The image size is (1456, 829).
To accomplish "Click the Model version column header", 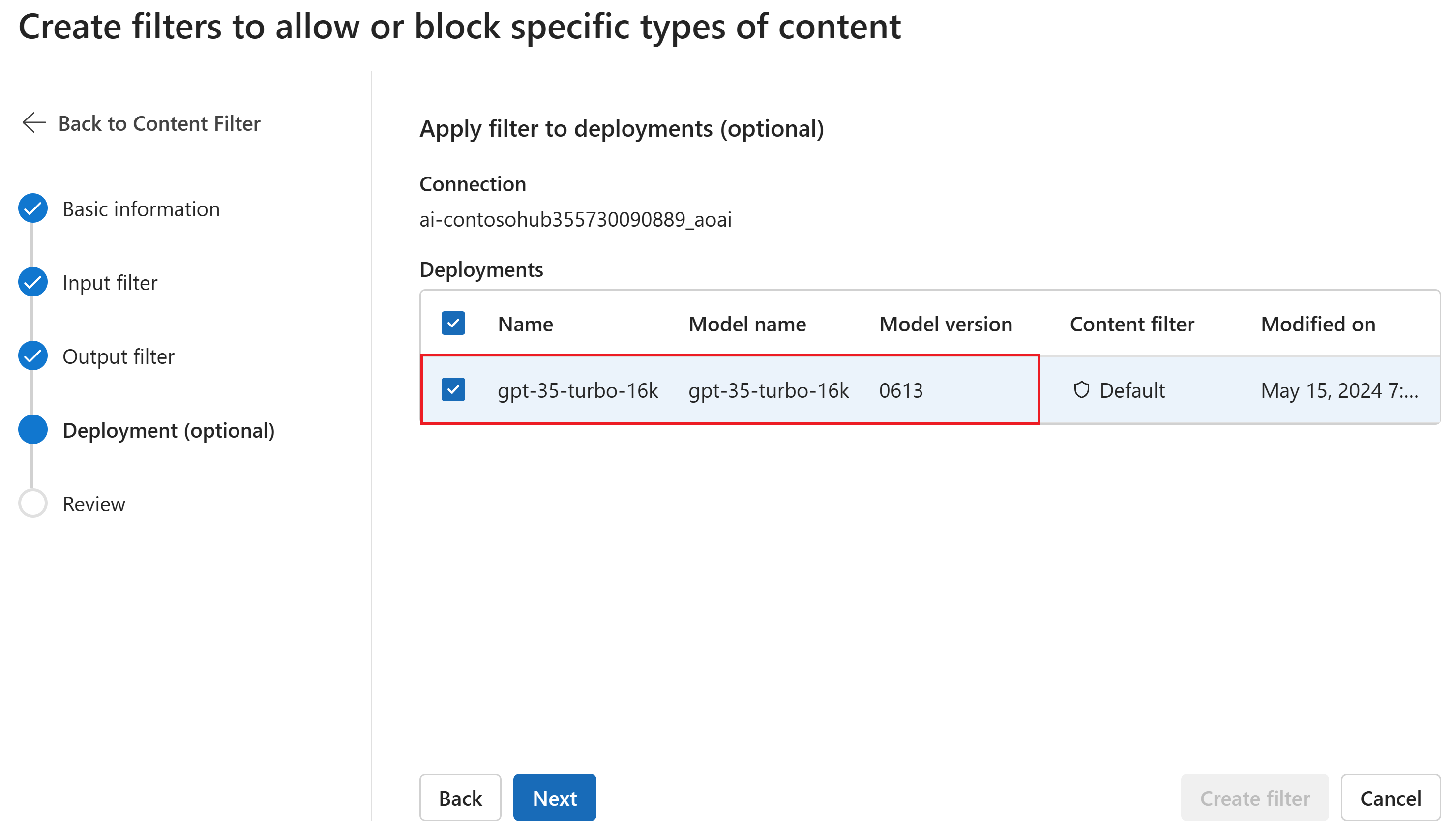I will tap(945, 324).
